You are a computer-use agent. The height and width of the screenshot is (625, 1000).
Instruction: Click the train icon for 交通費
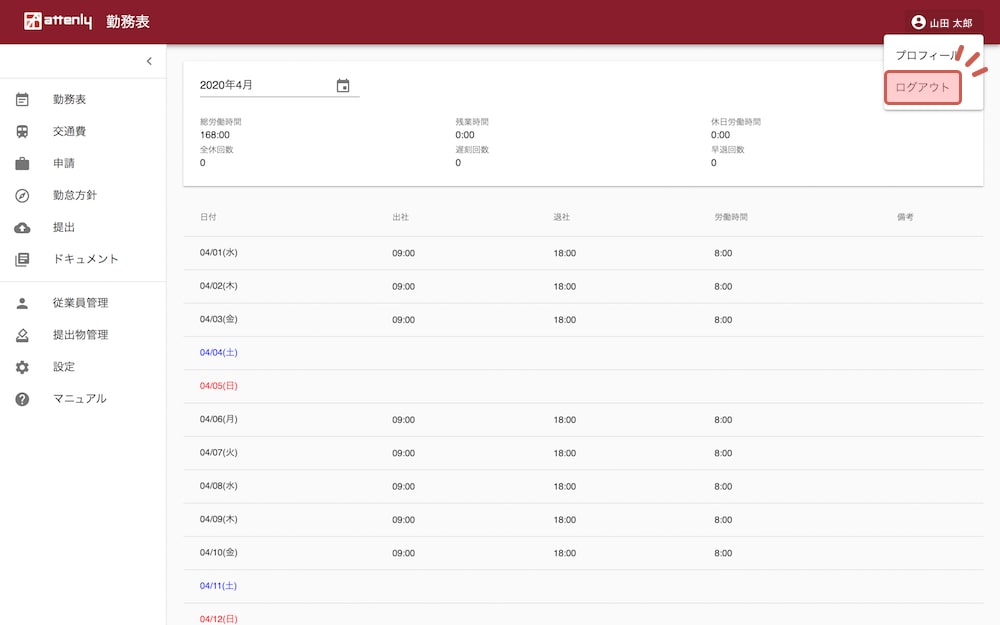22,132
